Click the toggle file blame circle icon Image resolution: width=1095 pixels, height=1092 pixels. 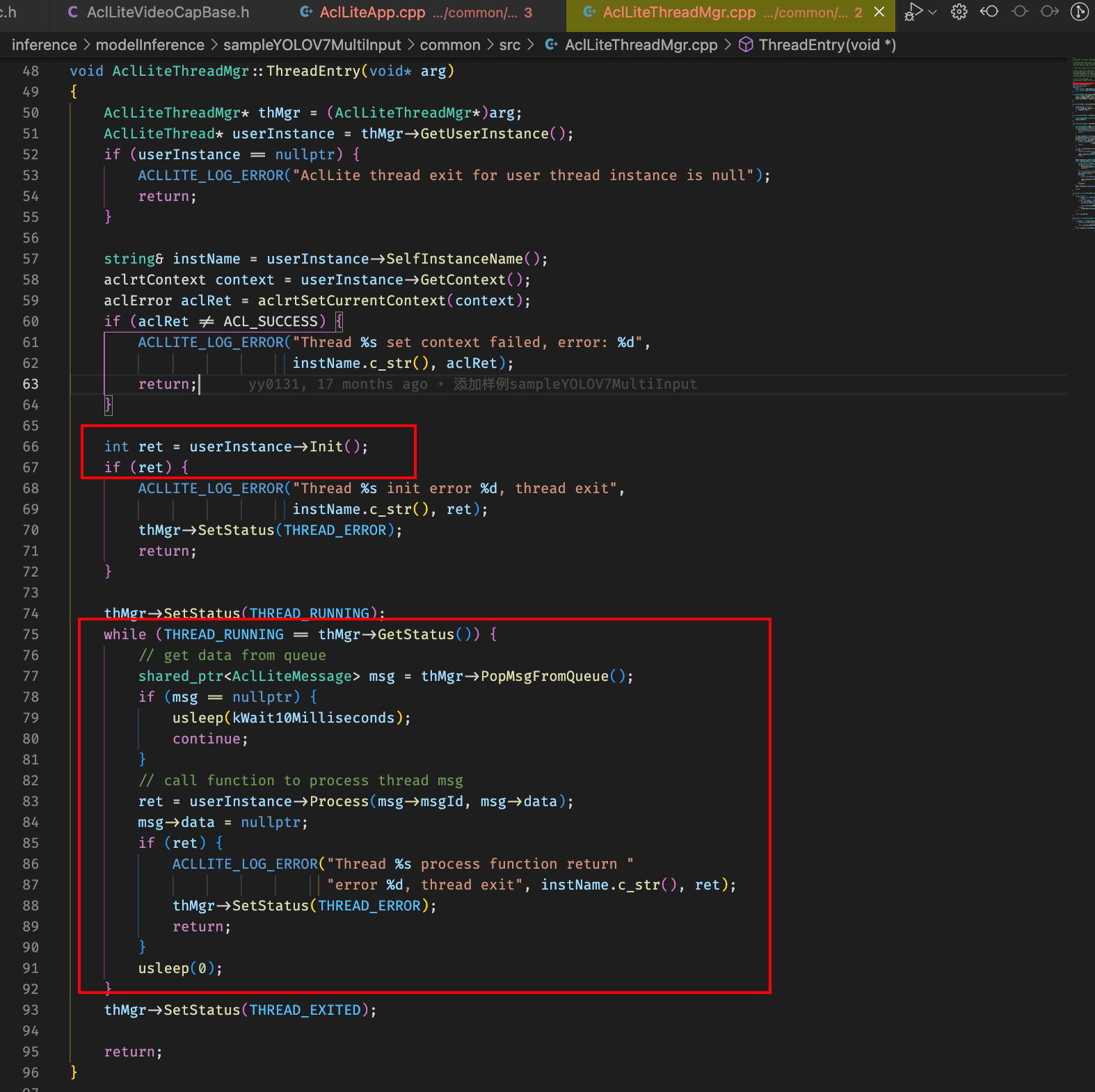pyautogui.click(x=1020, y=12)
